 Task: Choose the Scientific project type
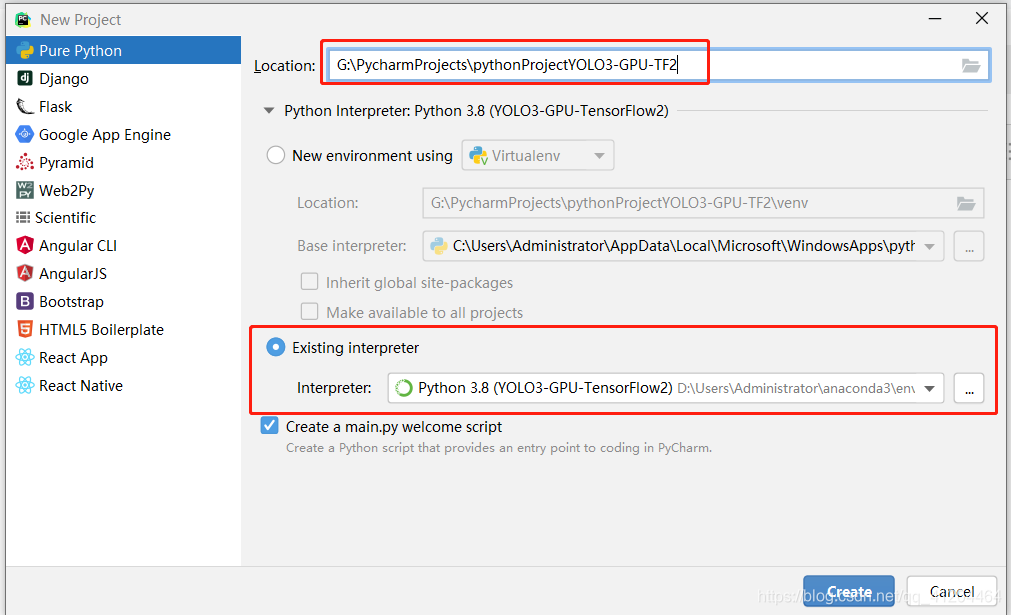123,217
